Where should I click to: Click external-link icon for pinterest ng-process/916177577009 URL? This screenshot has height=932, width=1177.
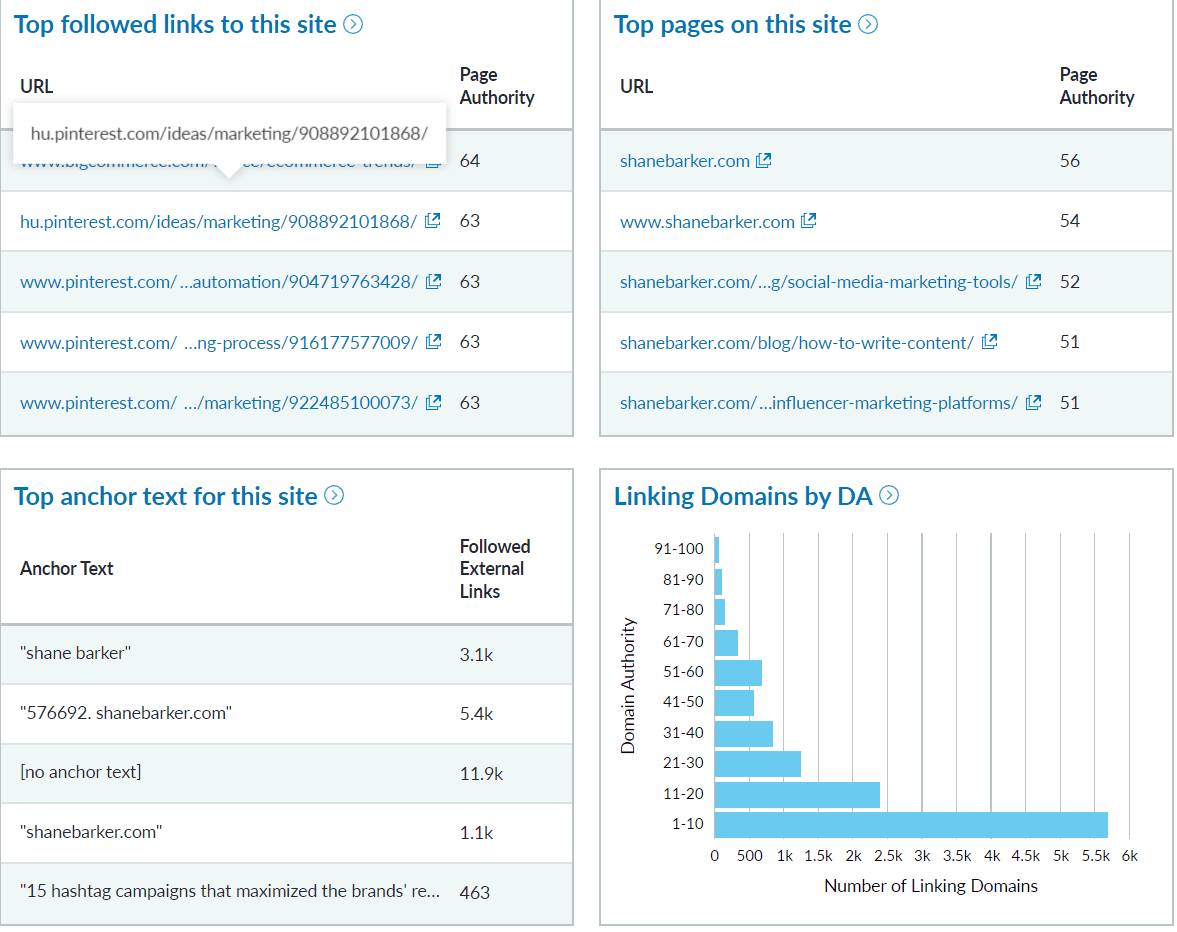[x=433, y=341]
